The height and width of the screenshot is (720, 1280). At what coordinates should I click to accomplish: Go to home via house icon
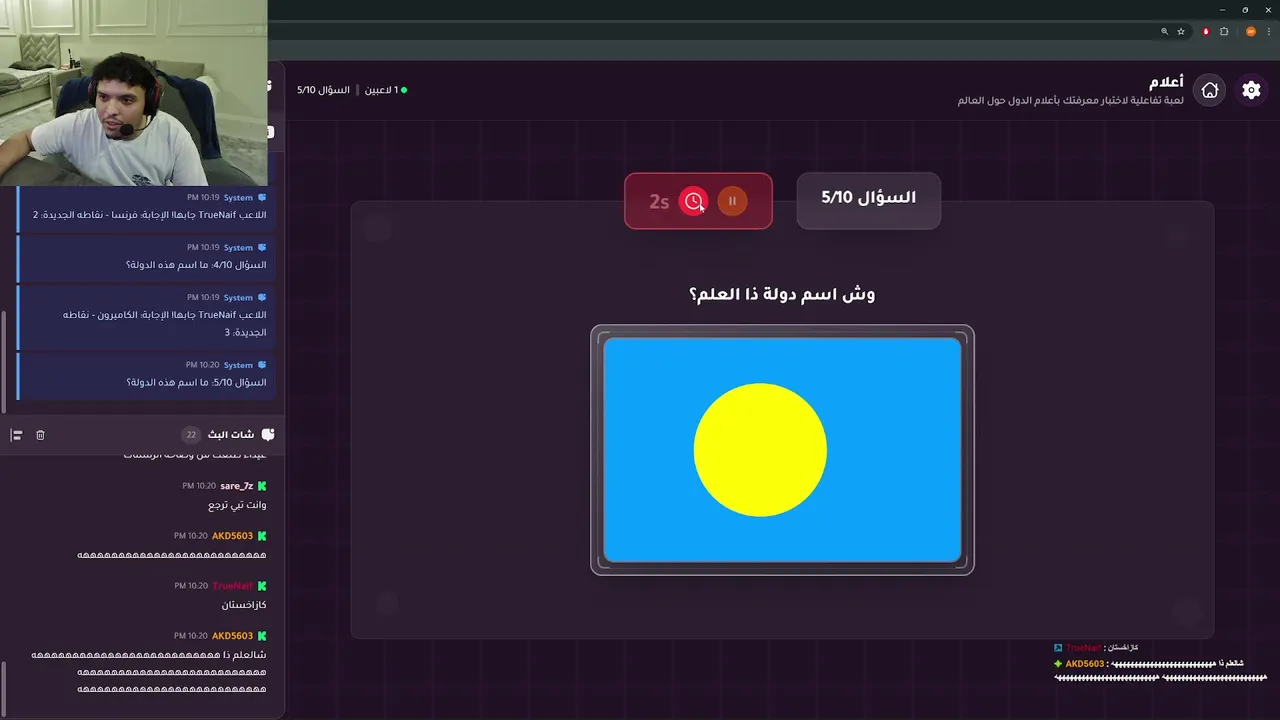(1209, 90)
